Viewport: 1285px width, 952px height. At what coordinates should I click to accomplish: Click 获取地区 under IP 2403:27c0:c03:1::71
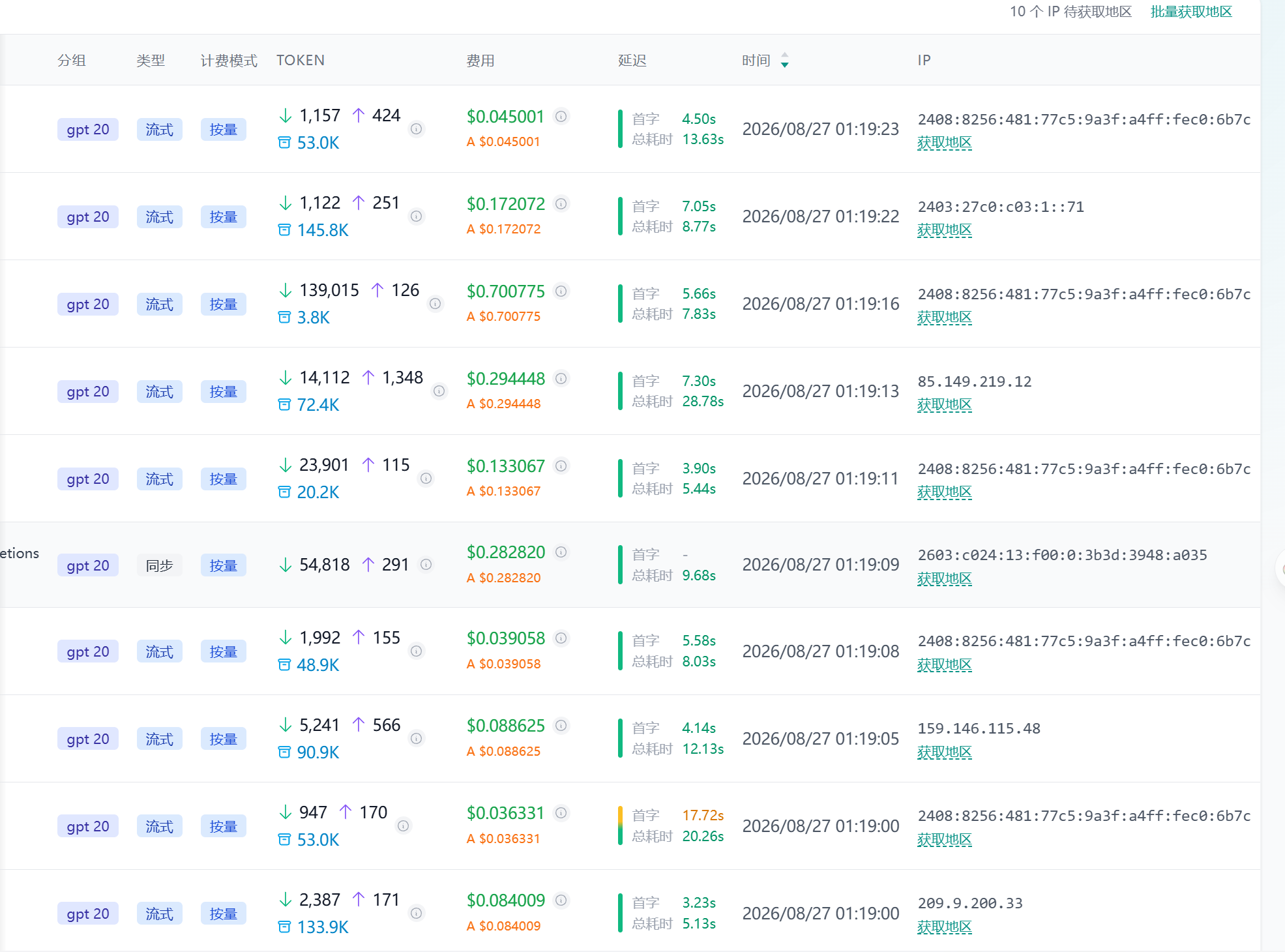944,230
